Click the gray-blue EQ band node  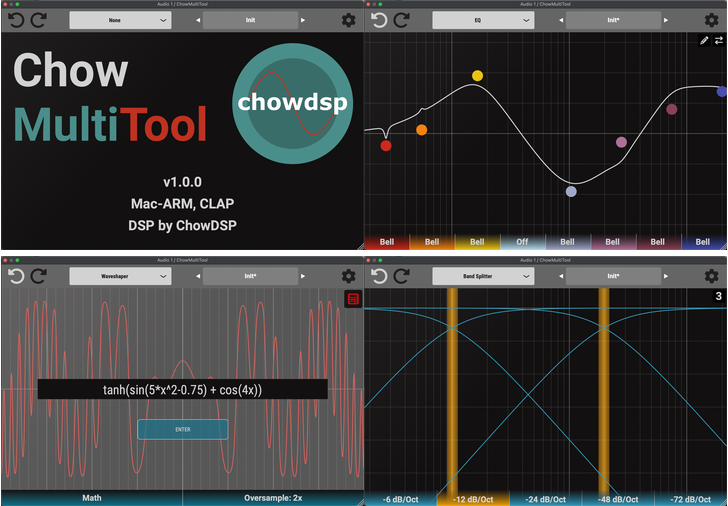click(572, 191)
